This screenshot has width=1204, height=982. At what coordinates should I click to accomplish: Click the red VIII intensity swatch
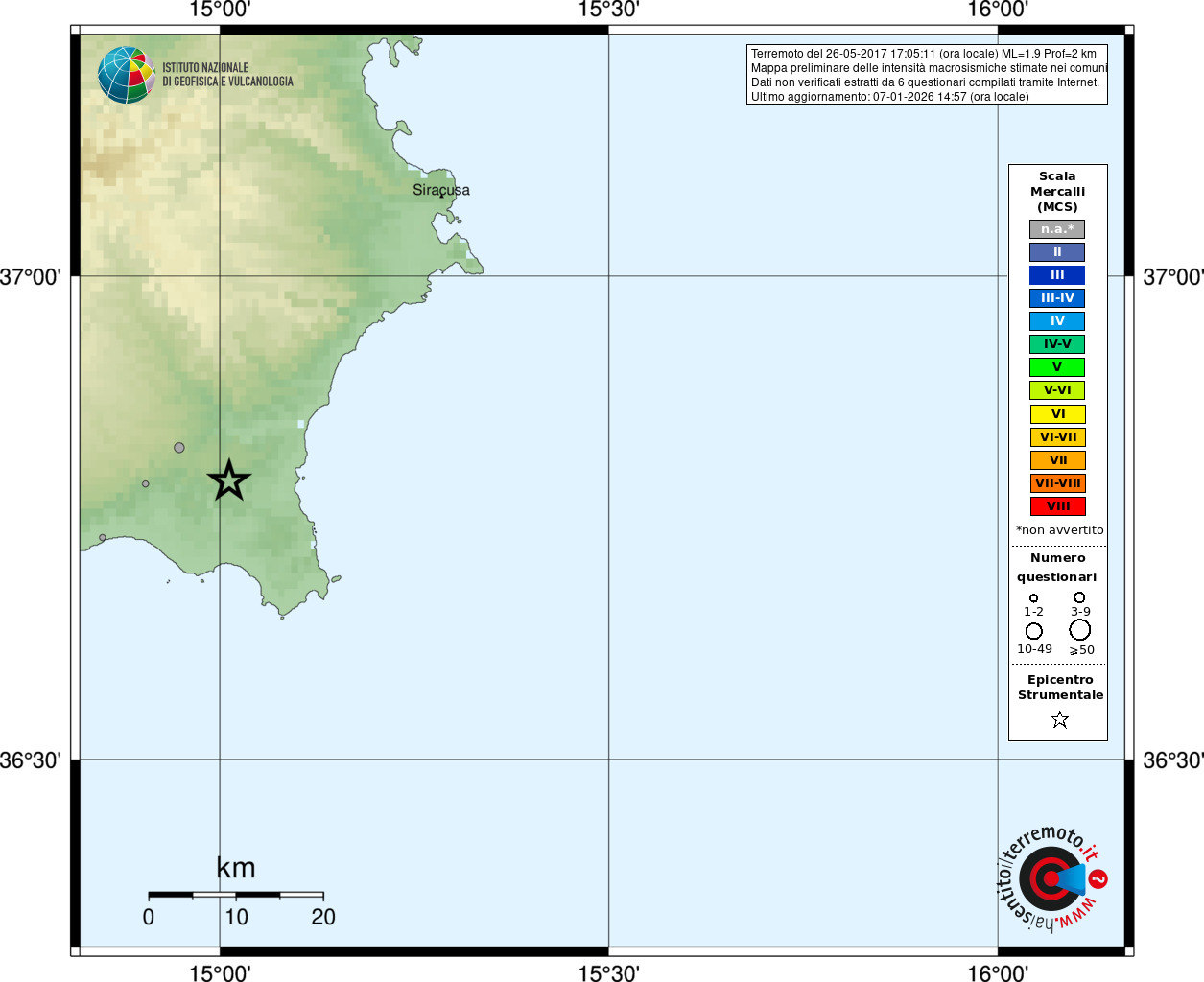(1058, 506)
